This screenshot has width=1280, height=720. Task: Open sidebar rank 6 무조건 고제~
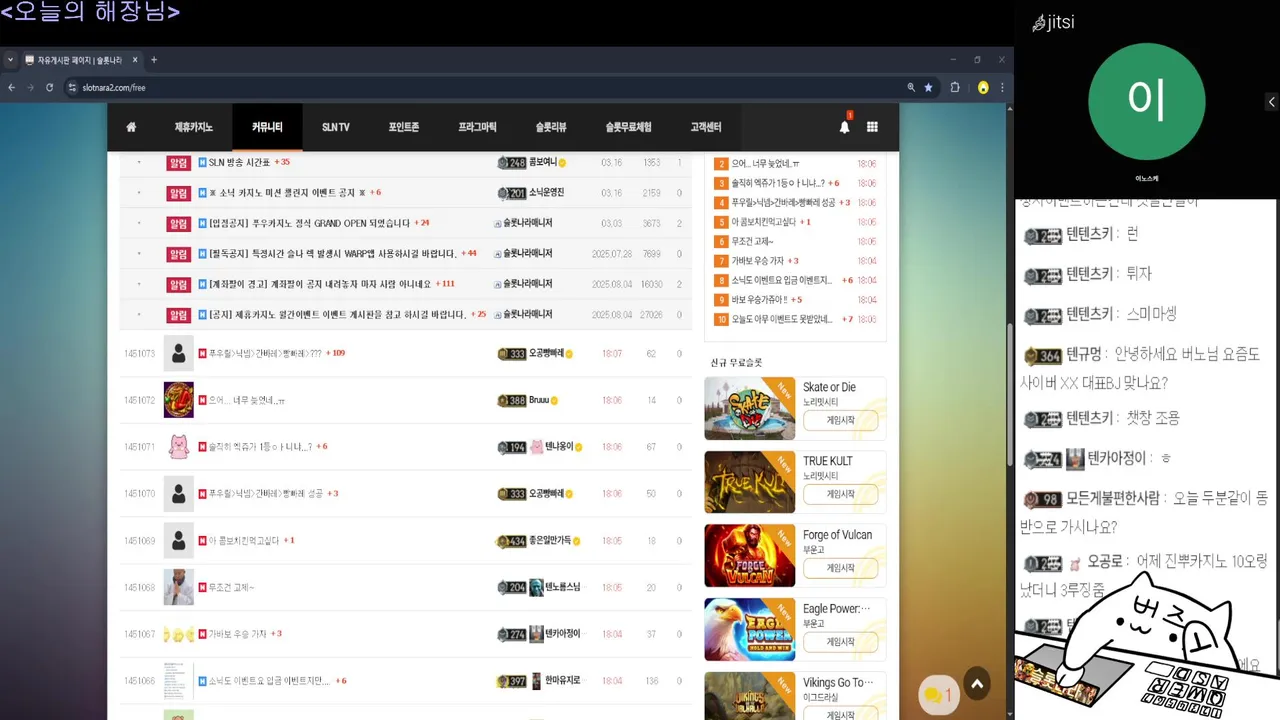[752, 242]
